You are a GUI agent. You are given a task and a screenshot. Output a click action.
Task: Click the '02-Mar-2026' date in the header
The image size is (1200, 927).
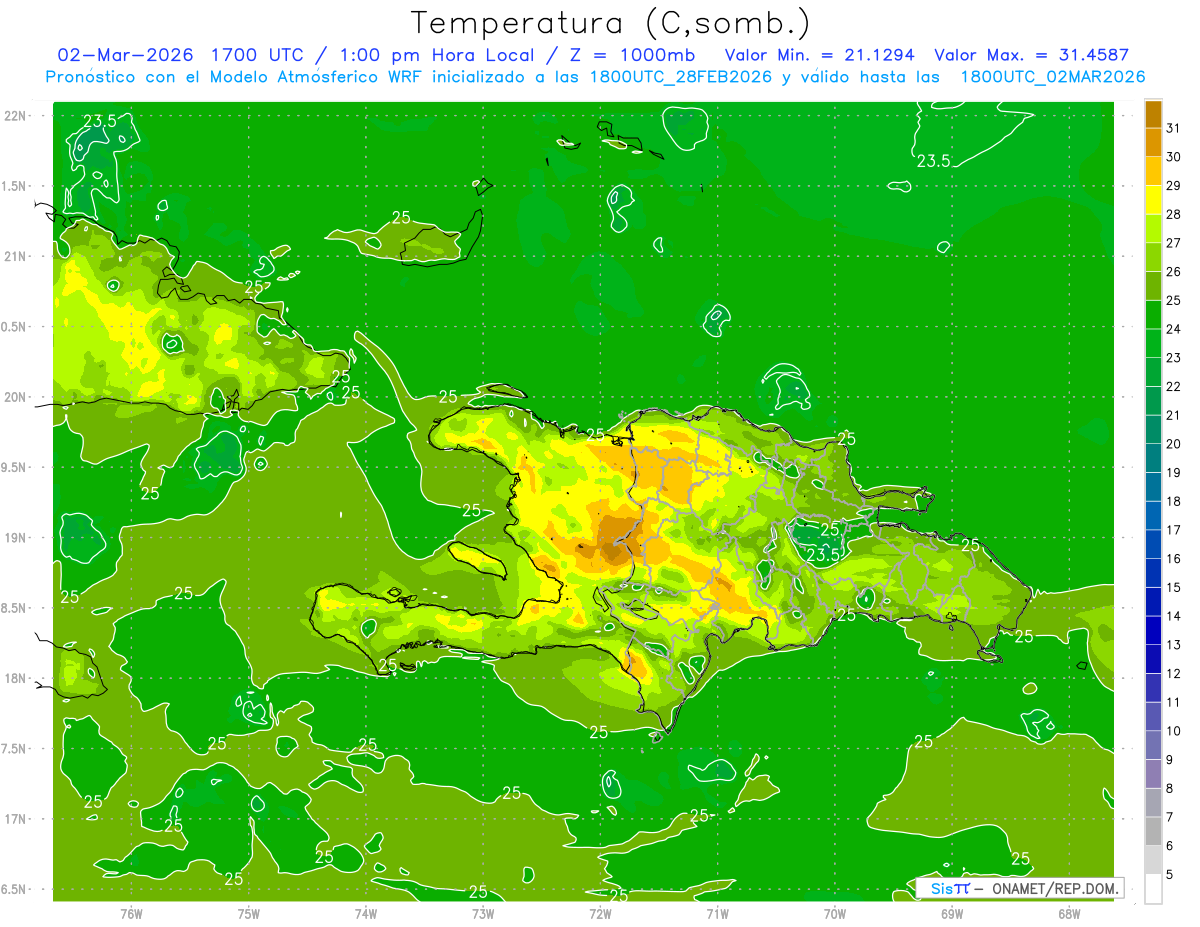[126, 55]
